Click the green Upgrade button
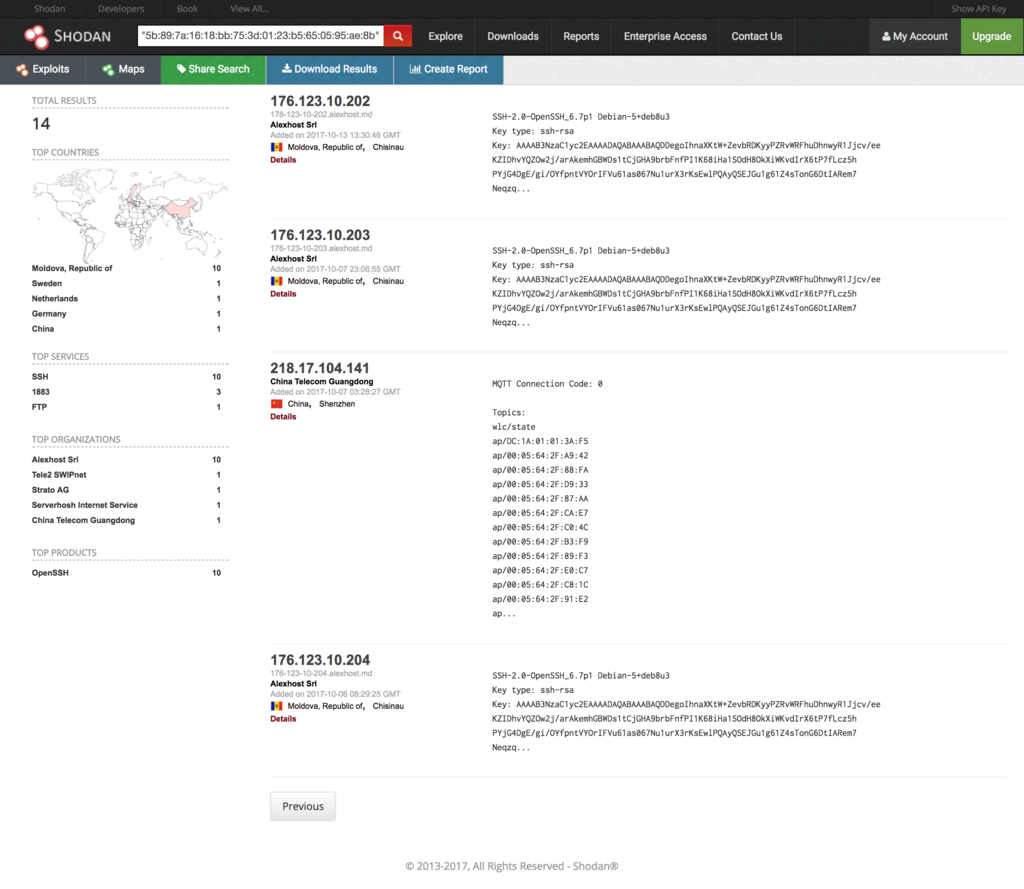Image resolution: width=1024 pixels, height=889 pixels. point(991,37)
